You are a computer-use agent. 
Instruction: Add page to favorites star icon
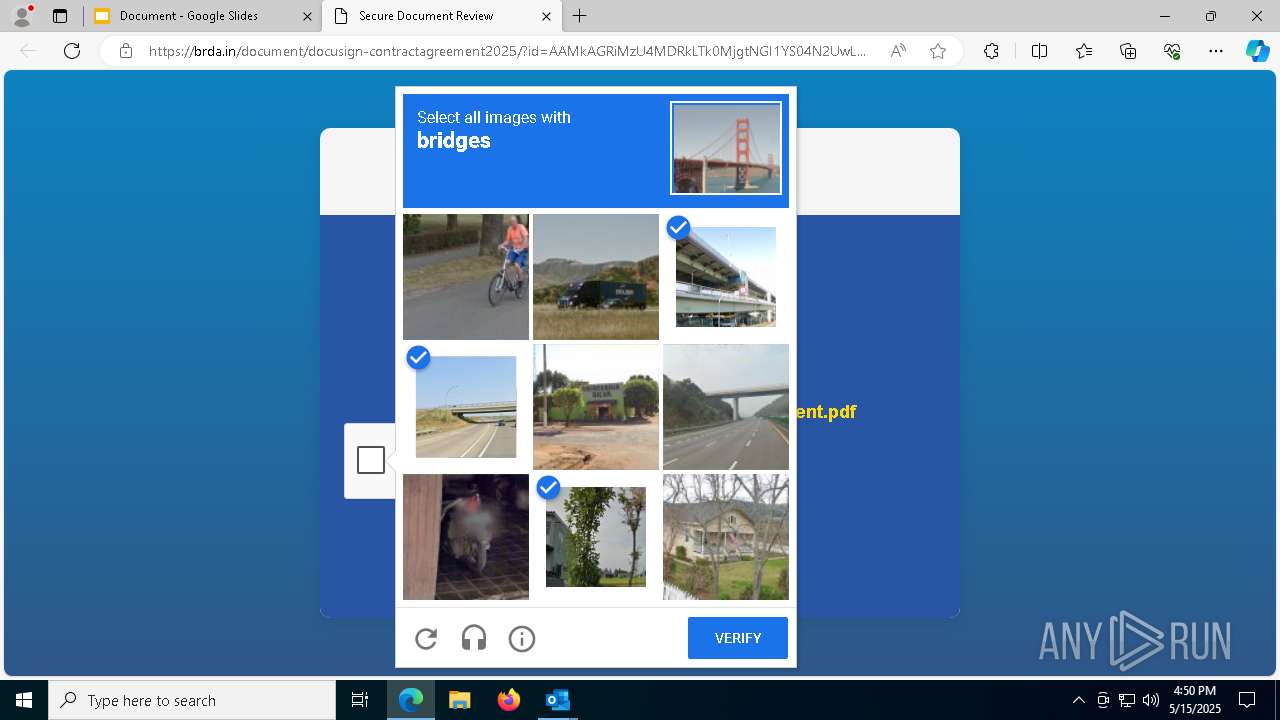pos(938,51)
